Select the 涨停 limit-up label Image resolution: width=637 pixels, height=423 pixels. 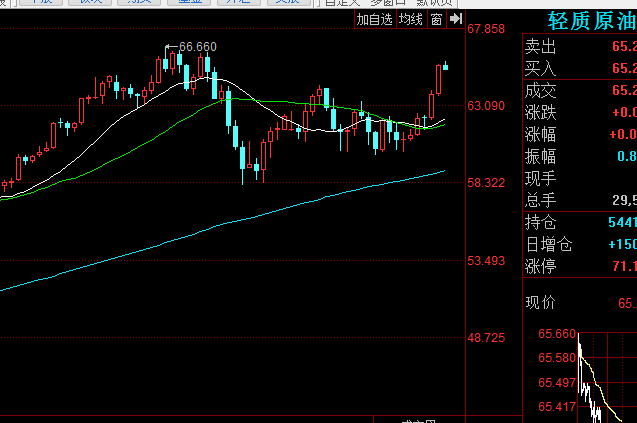tap(540, 267)
